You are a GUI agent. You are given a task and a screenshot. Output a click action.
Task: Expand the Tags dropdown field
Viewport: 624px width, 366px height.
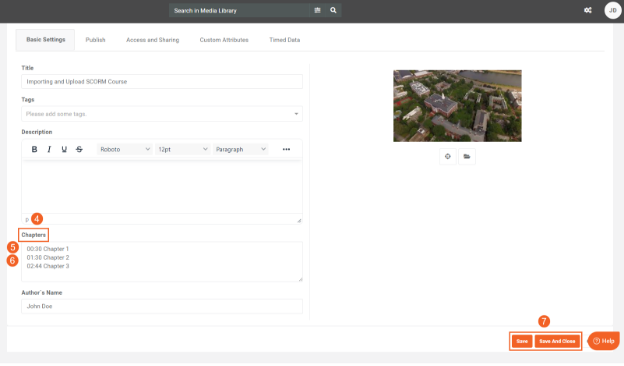point(162,114)
